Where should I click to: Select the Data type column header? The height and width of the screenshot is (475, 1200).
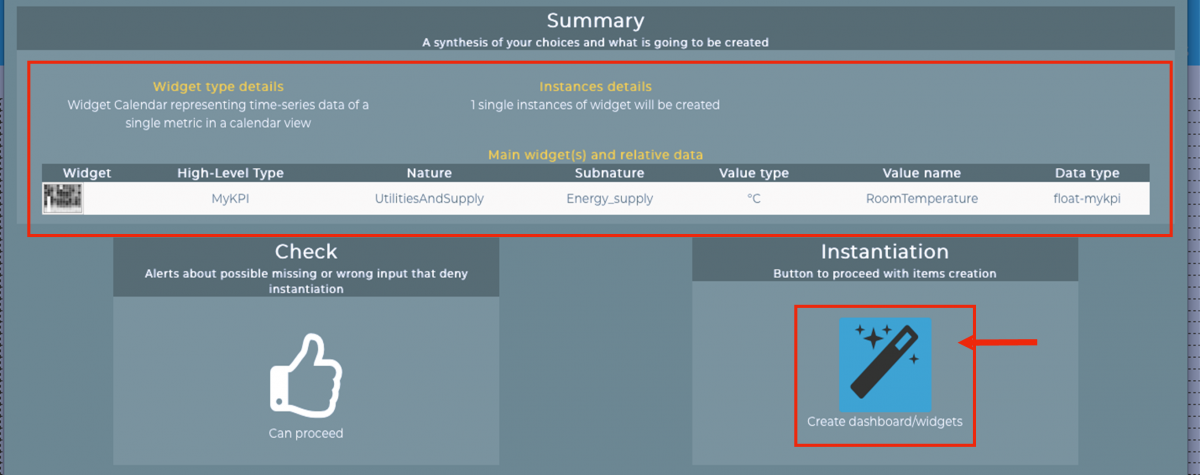pyautogui.click(x=1086, y=173)
